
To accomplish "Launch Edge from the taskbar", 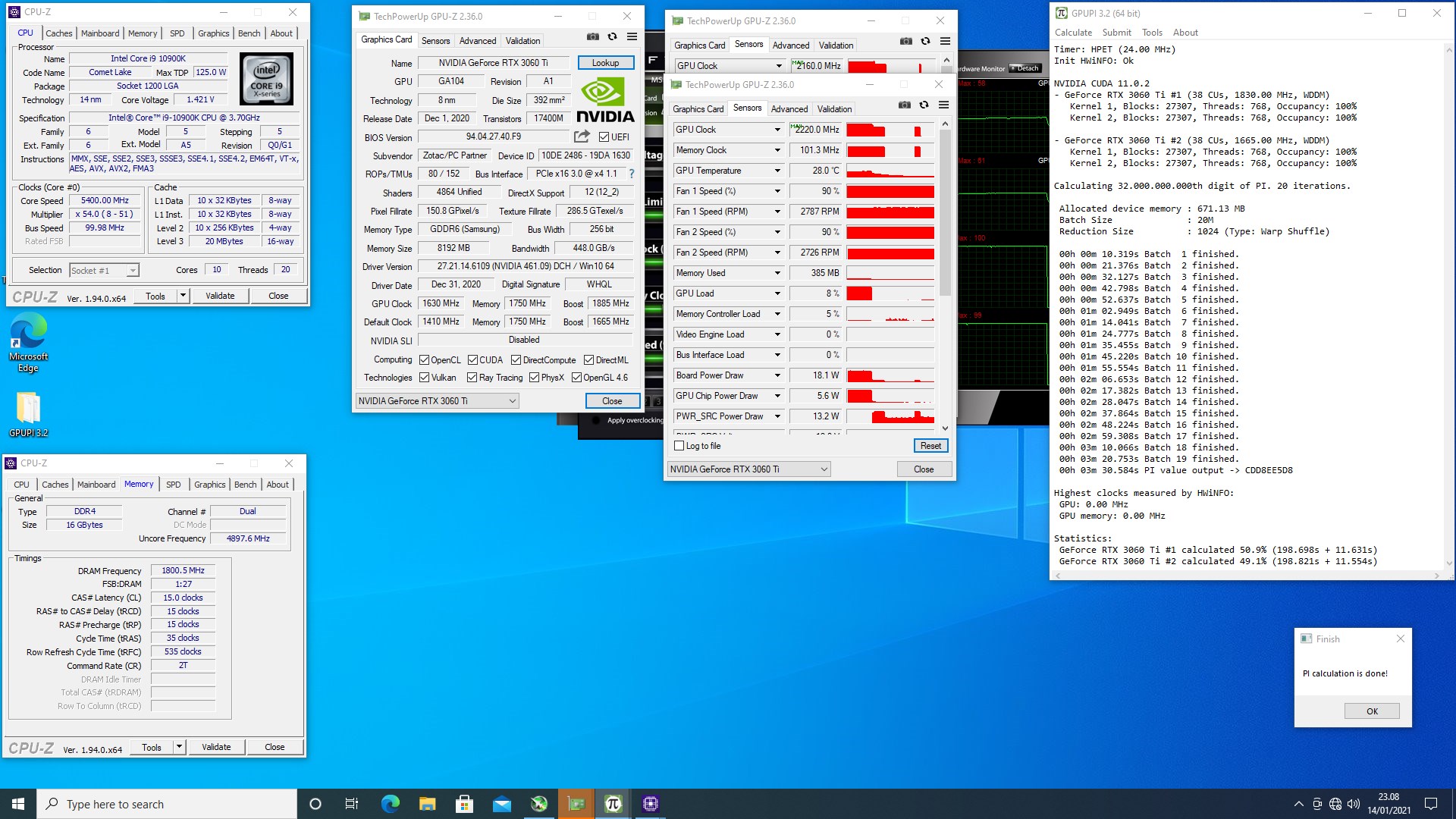I will [x=390, y=804].
